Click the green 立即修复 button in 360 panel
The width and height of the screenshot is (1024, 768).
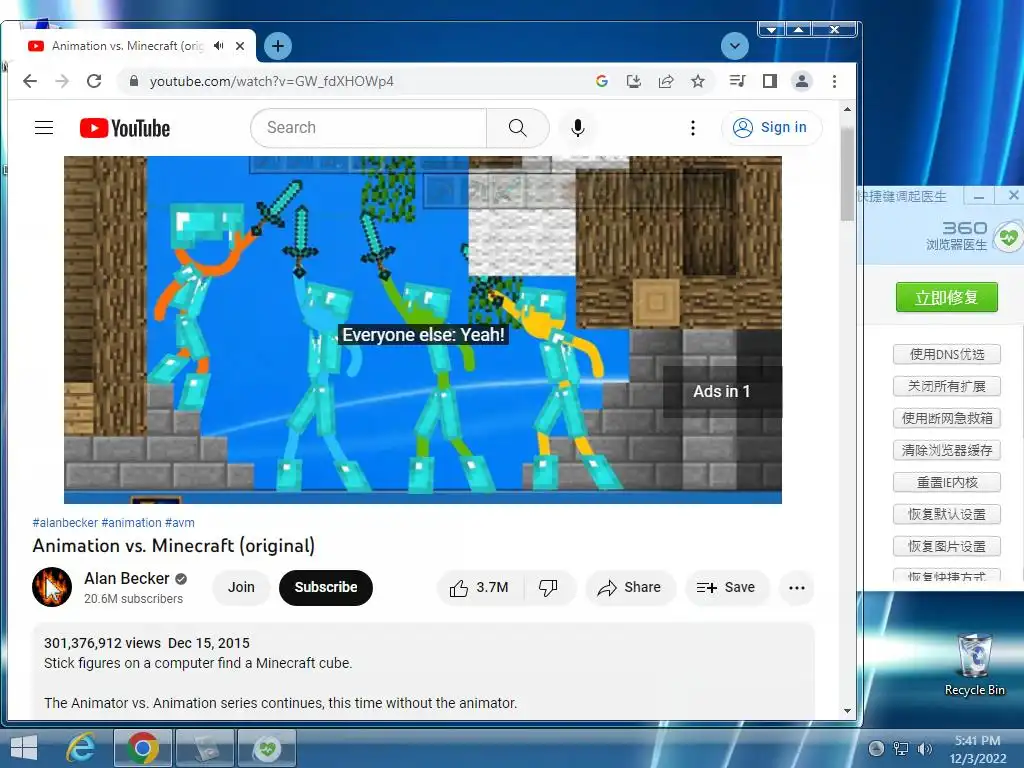(x=946, y=297)
